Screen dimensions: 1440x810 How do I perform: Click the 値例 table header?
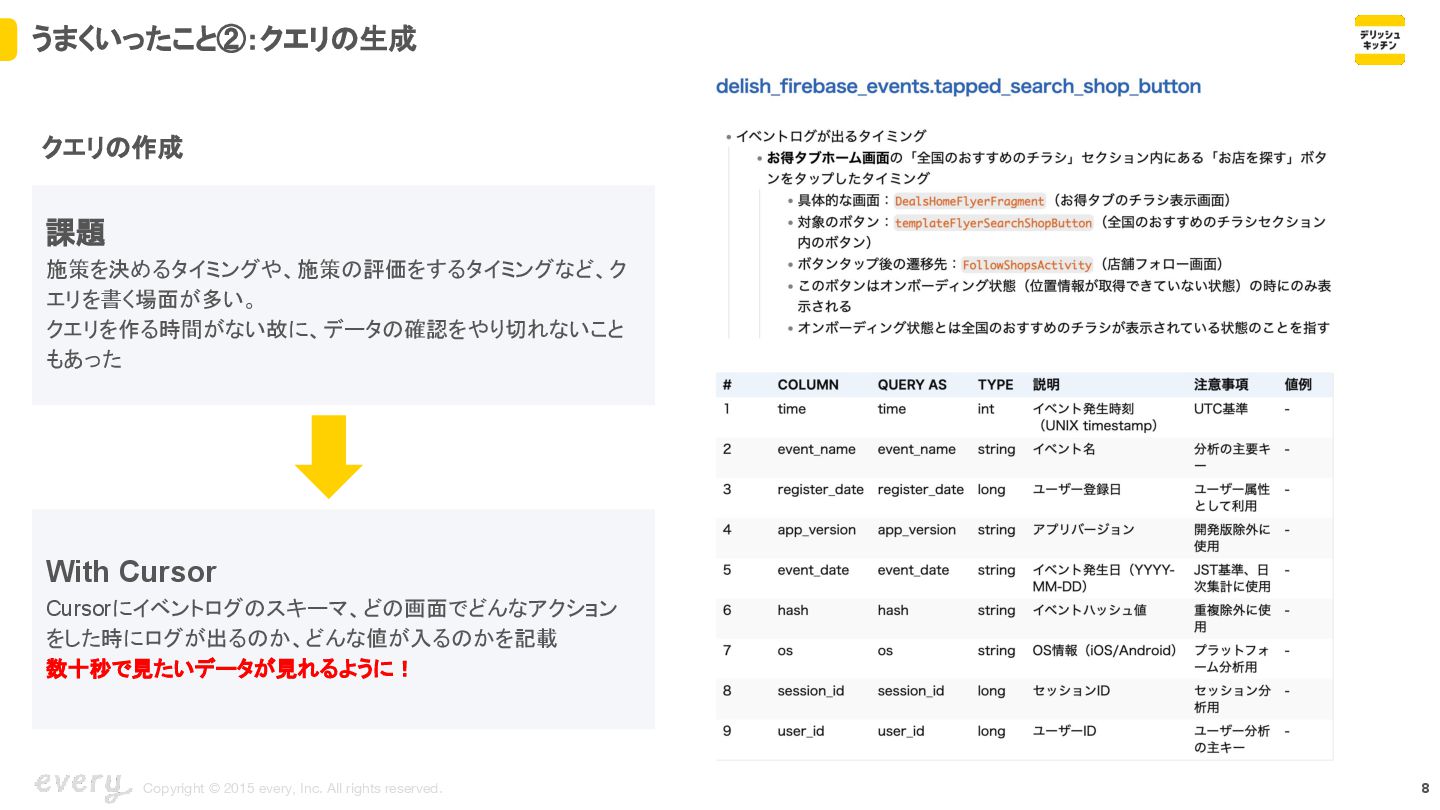pos(1298,385)
